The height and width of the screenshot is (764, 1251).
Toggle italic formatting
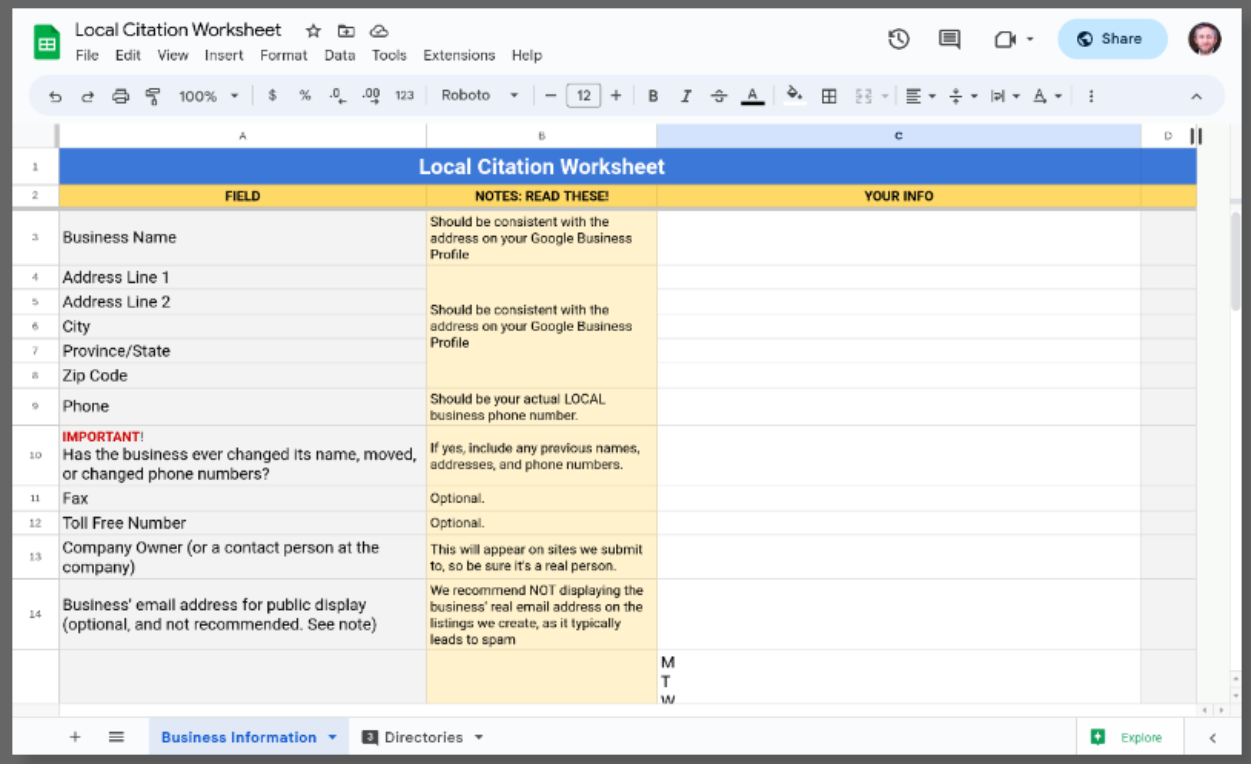pyautogui.click(x=686, y=96)
